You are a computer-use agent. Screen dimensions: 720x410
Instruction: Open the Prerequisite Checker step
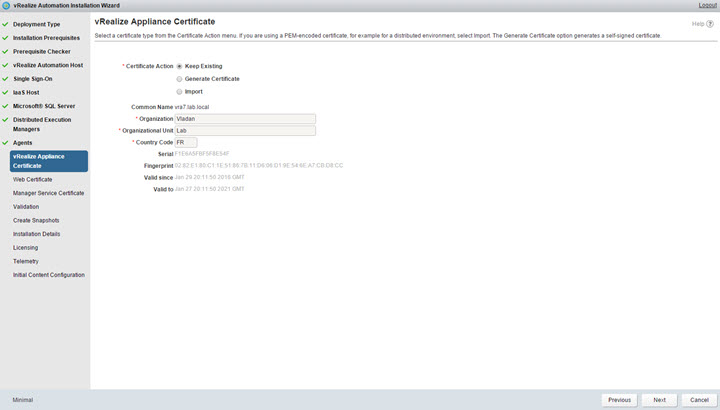(42, 51)
